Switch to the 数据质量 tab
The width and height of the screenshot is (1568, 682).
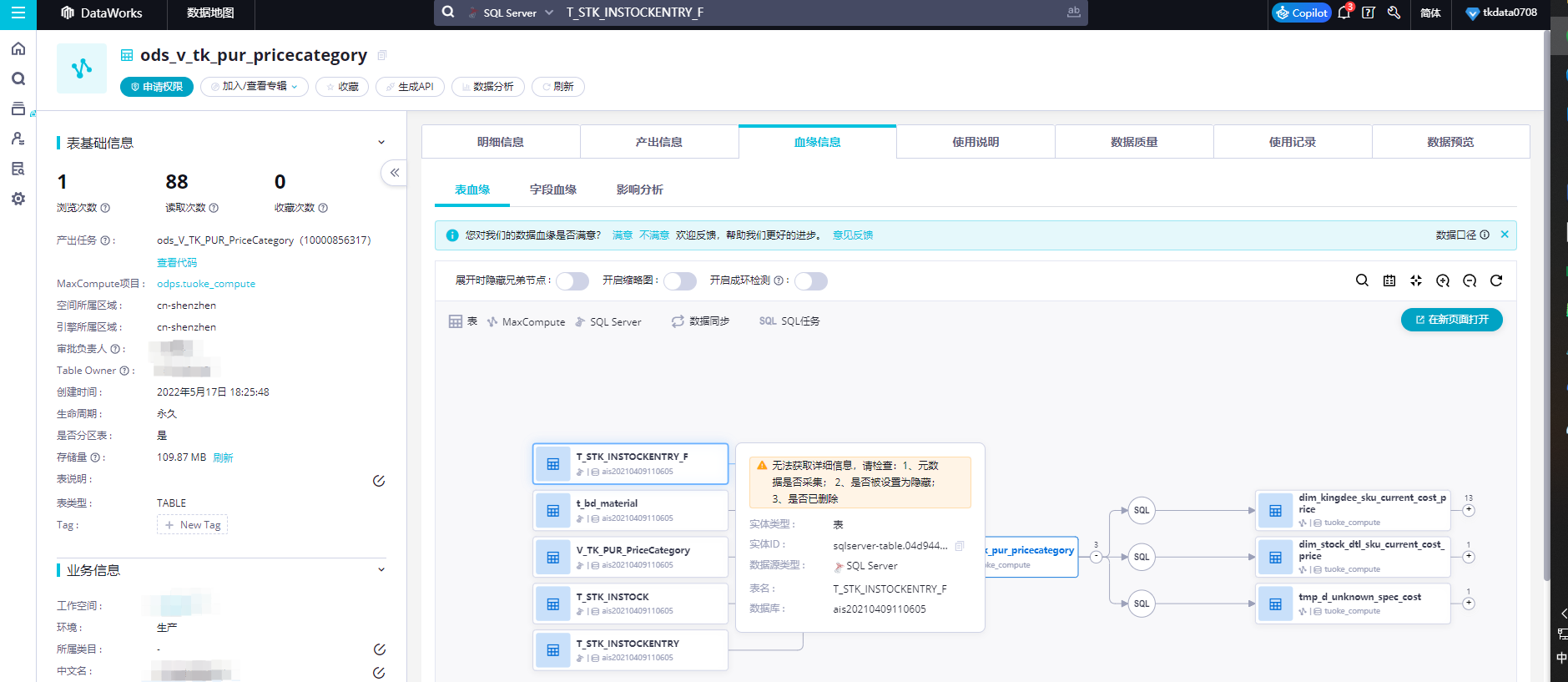point(1134,142)
